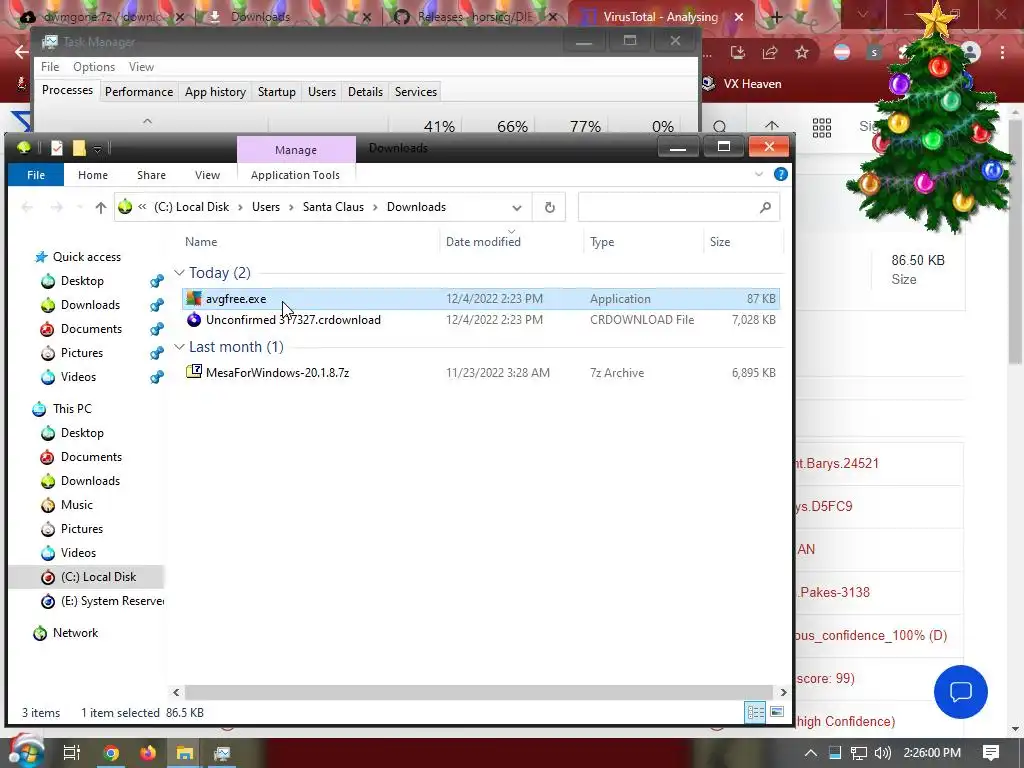Open Network in navigation pane
The height and width of the screenshot is (768, 1024).
point(75,633)
